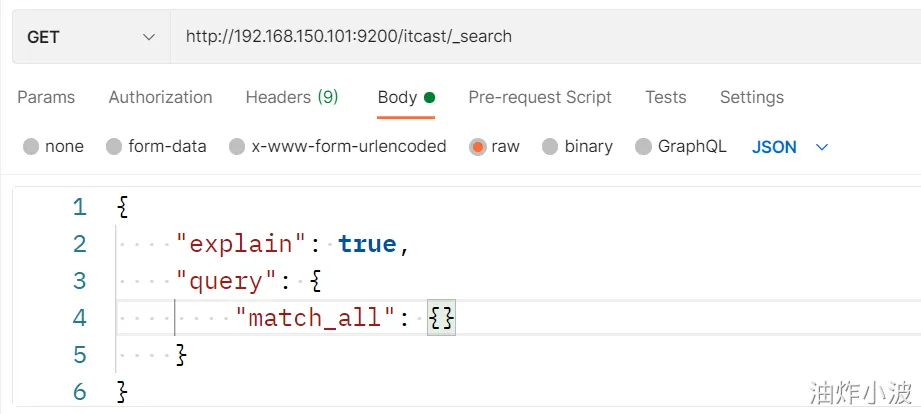Choose the form-data radio option
Viewport: 921px width, 414px height.
114,147
